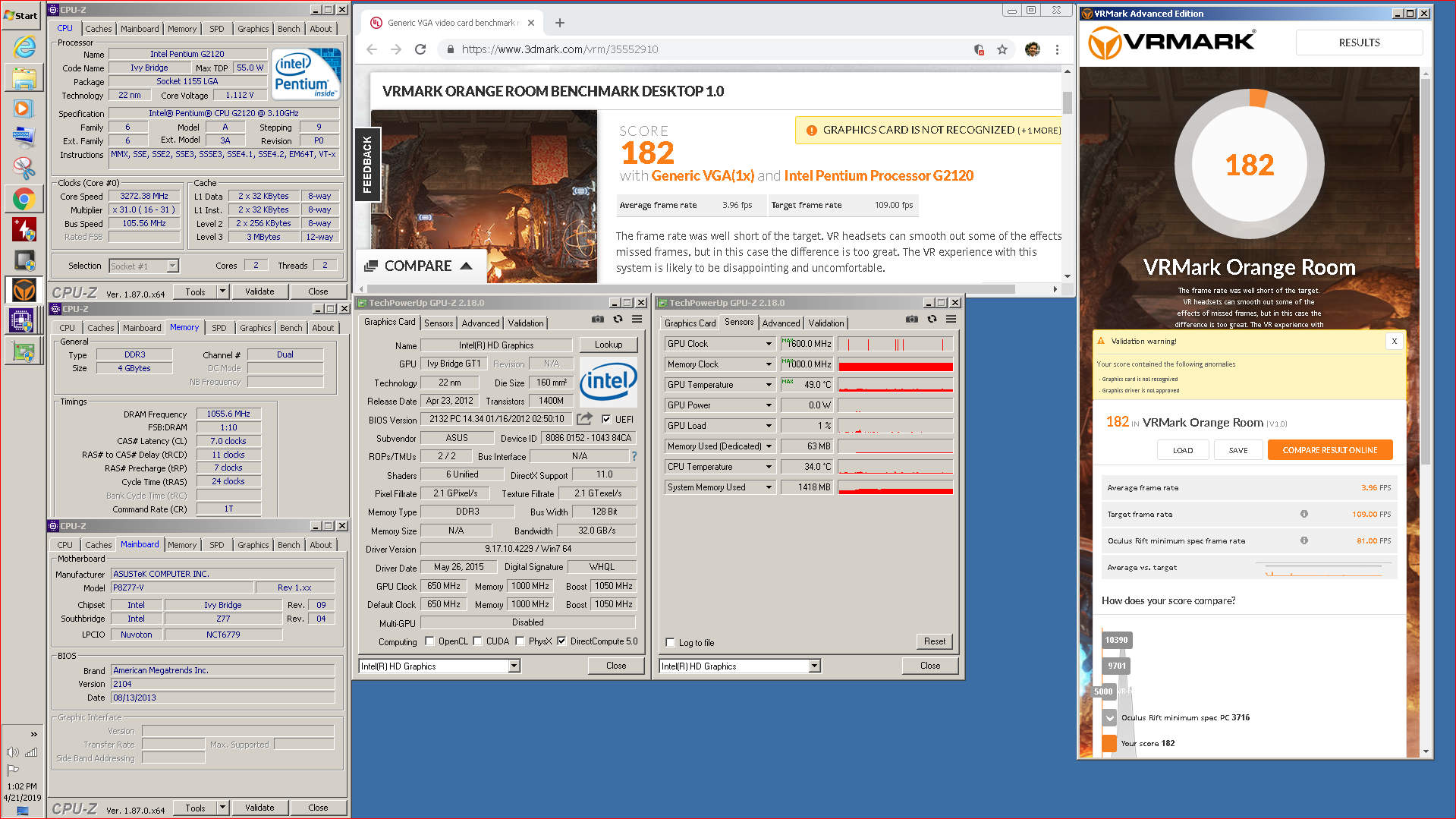Screen dimensions: 1456x819
Task: Toggle the OpenCL checkbox
Action: tap(430, 641)
